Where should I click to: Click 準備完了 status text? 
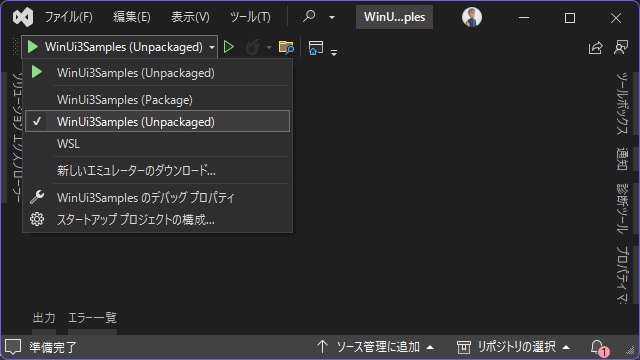coord(53,347)
